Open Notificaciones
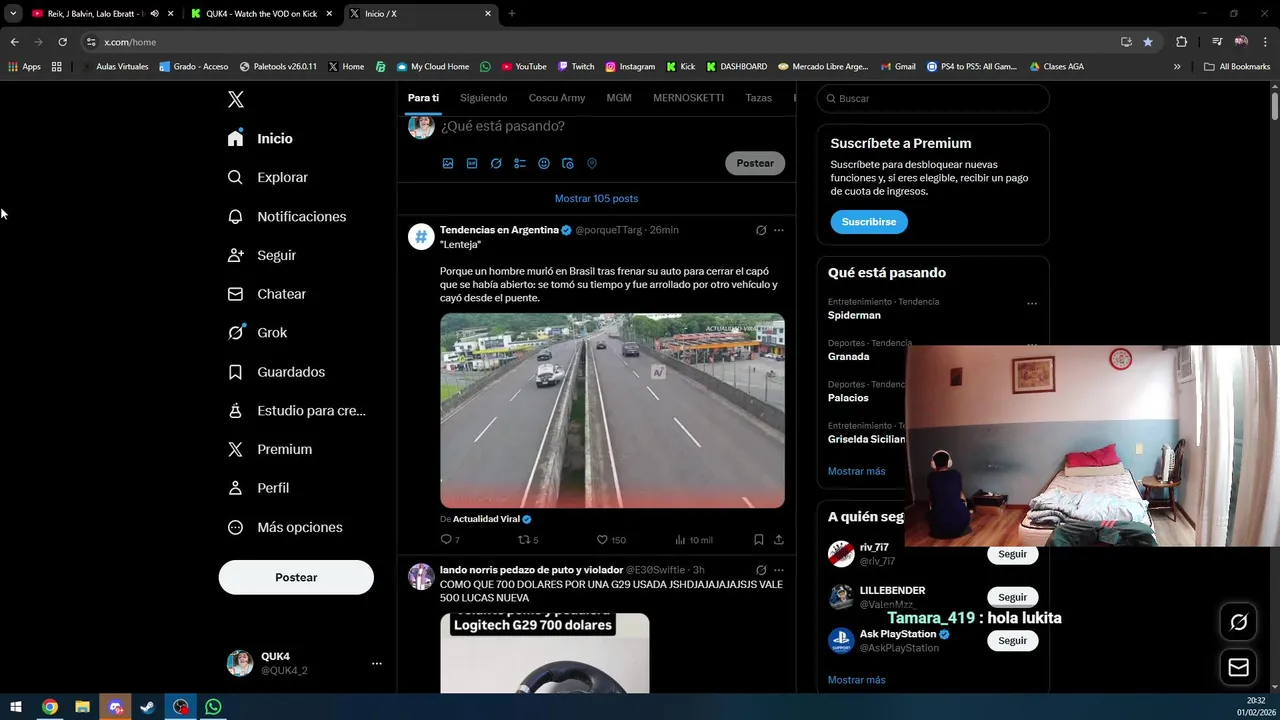This screenshot has height=720, width=1280. [x=287, y=216]
